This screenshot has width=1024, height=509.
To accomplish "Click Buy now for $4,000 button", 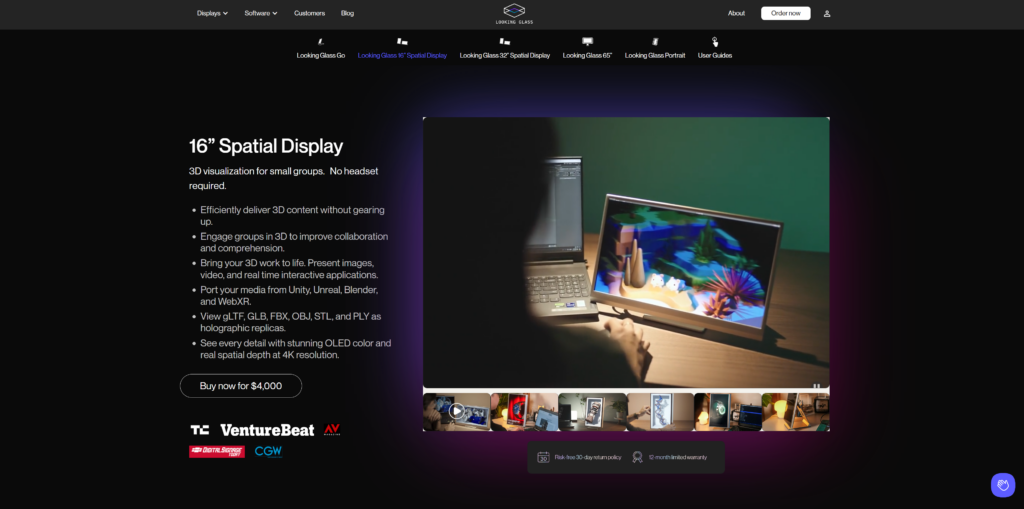I will point(241,386).
